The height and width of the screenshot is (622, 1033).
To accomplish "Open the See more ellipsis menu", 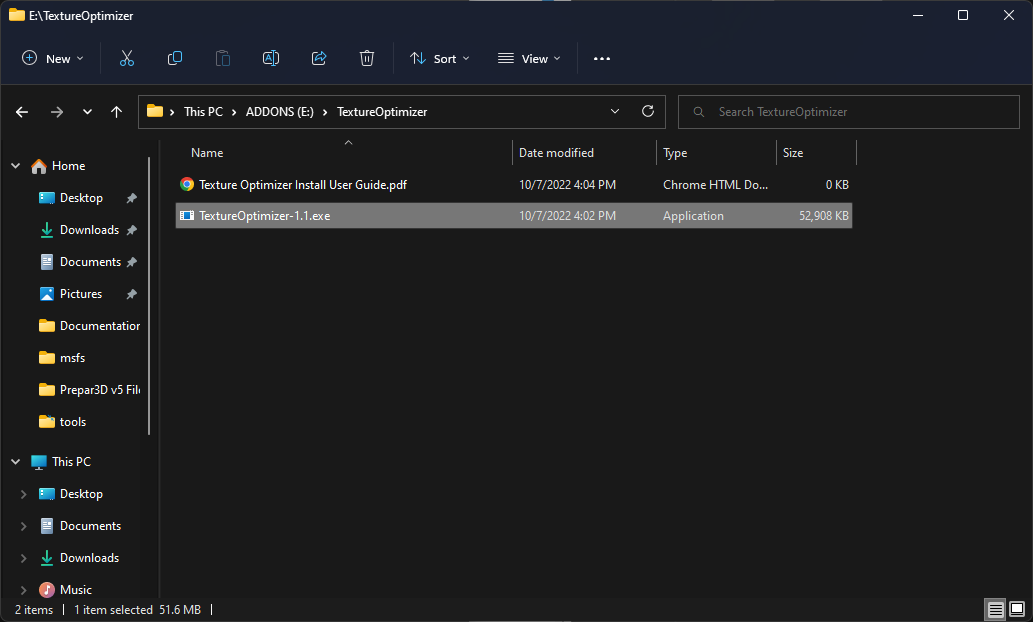I will coord(601,59).
